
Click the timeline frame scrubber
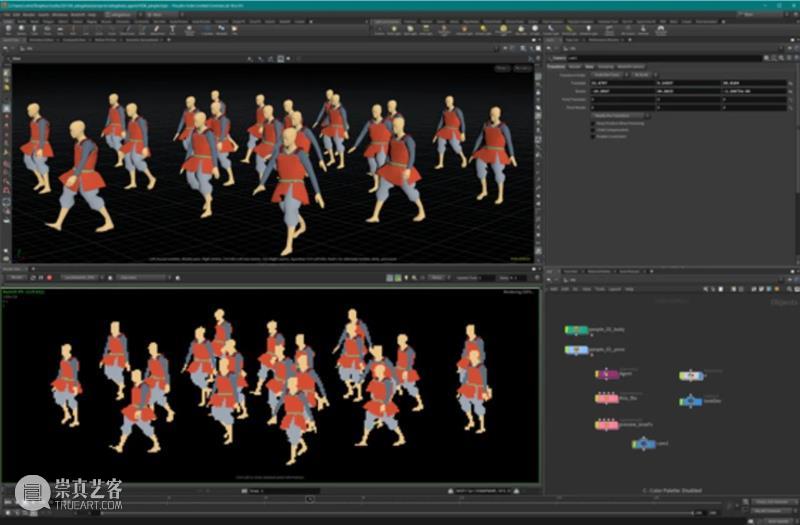click(x=311, y=500)
